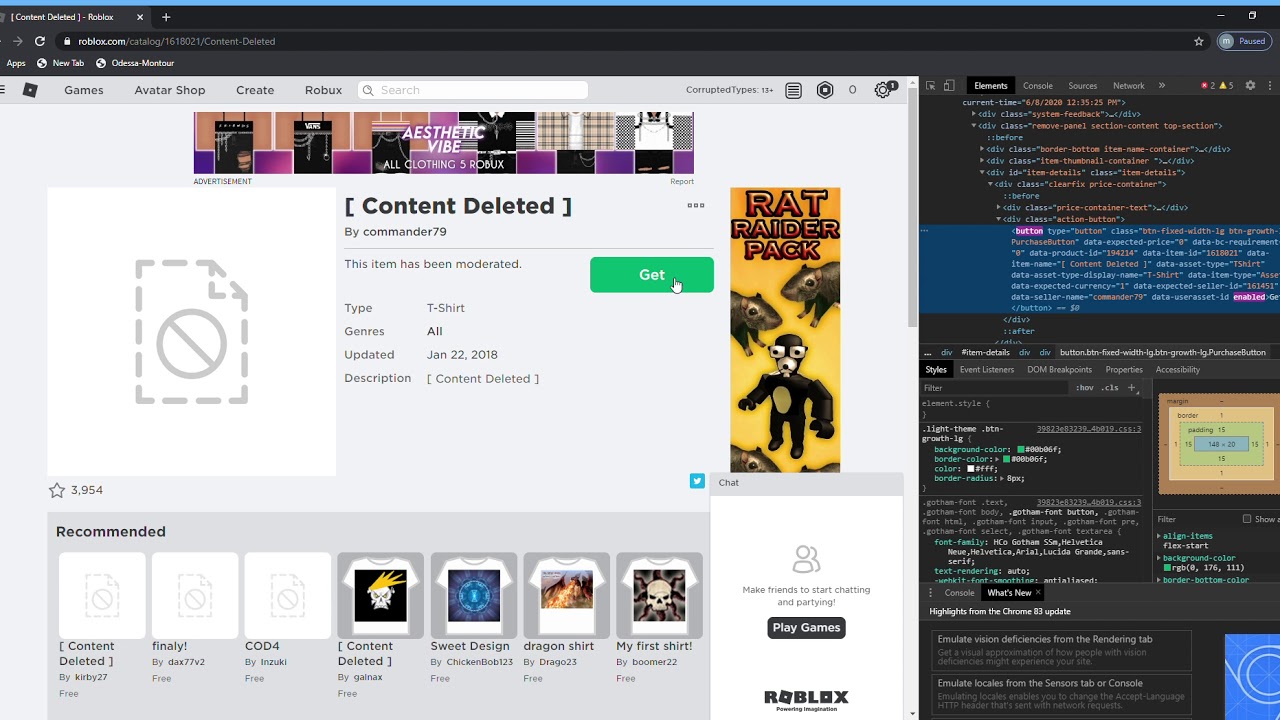Click the white color property swatch

pyautogui.click(x=970, y=468)
